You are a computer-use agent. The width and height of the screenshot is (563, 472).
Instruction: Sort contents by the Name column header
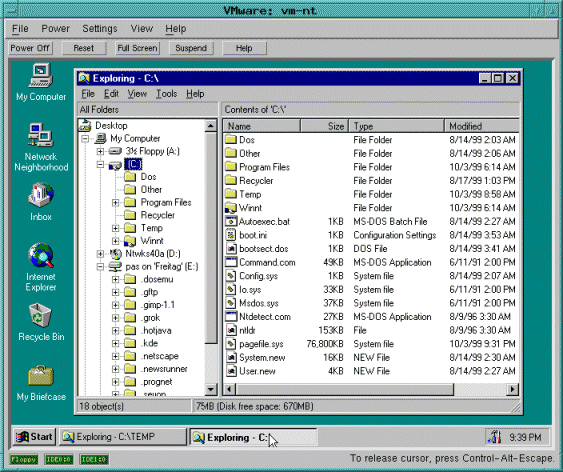click(262, 126)
